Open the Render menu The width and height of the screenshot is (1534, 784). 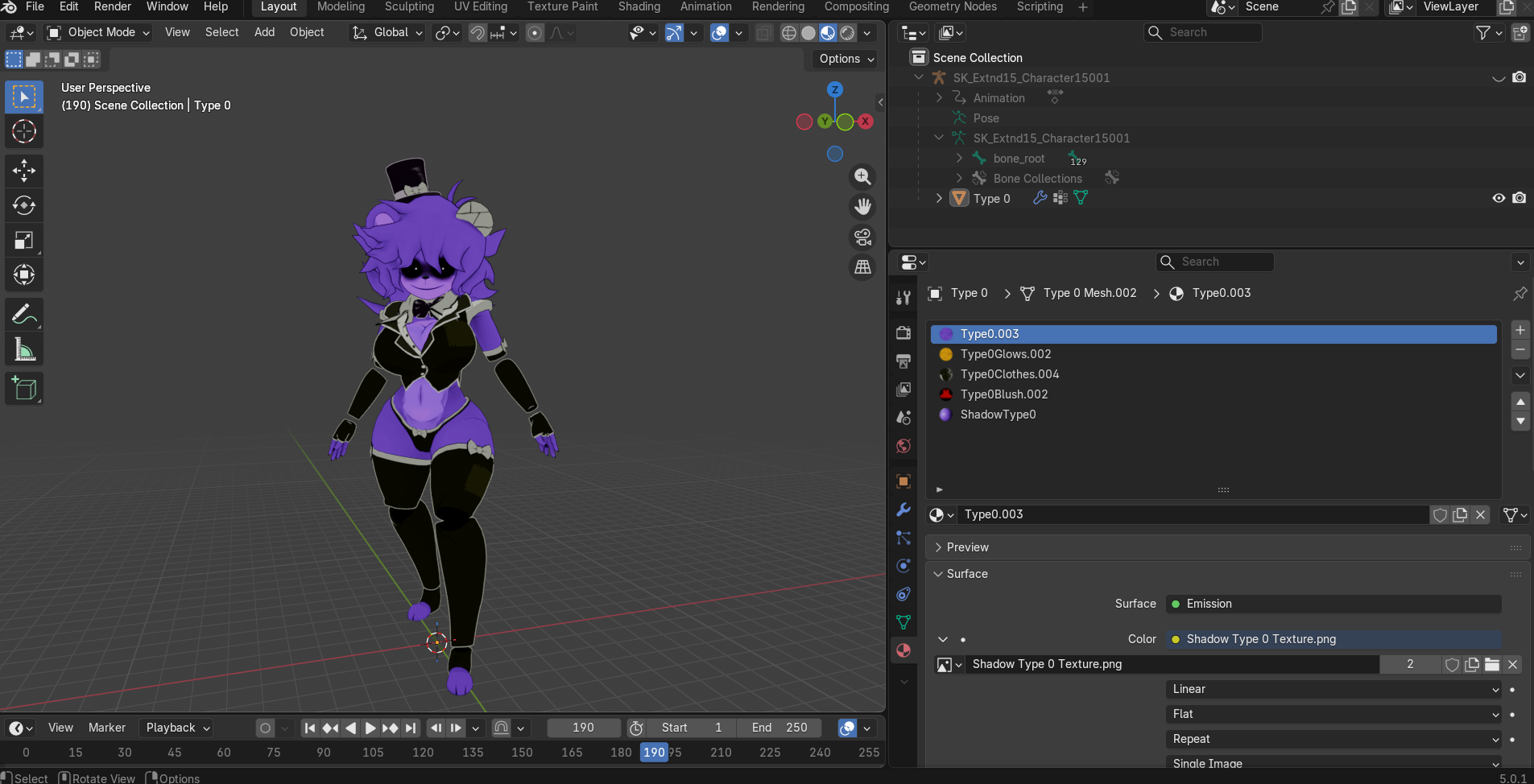[113, 7]
